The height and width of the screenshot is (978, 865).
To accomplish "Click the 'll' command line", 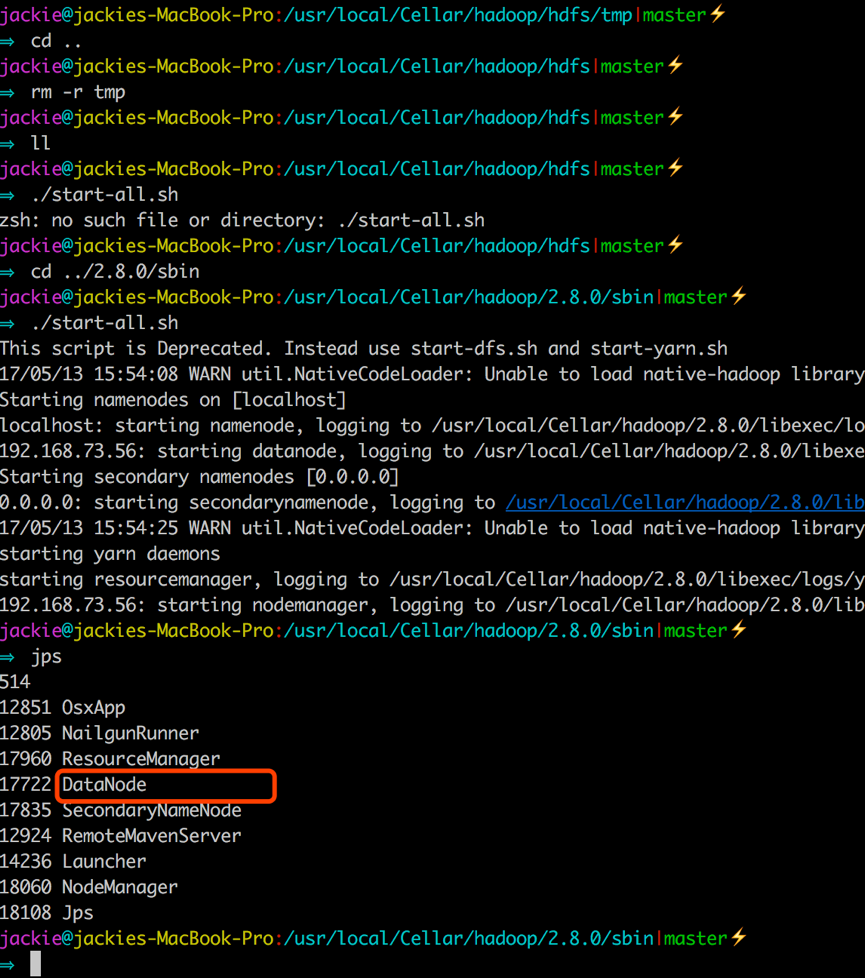I will pos(41,143).
